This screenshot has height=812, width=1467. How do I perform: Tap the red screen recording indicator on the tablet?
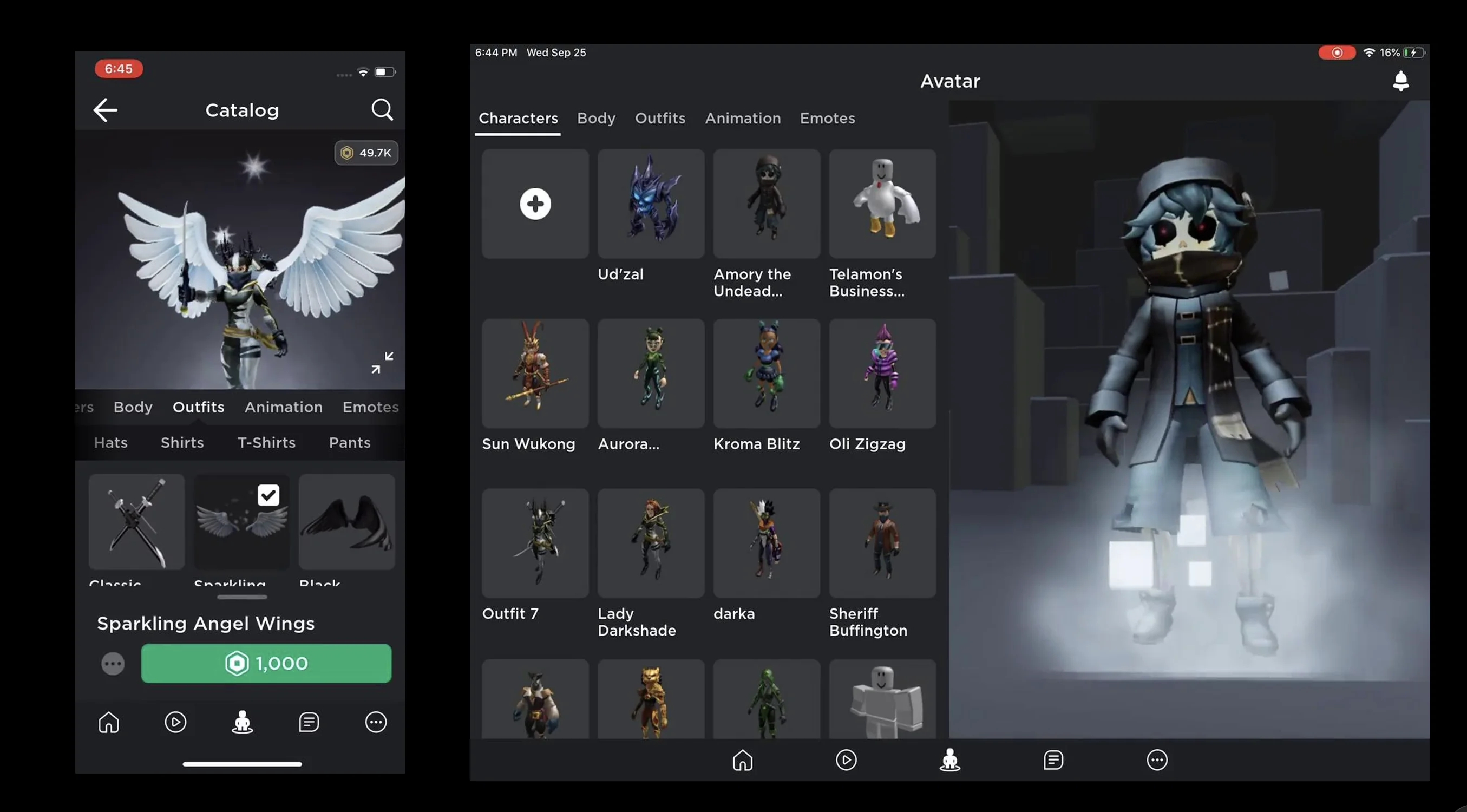pos(1336,53)
